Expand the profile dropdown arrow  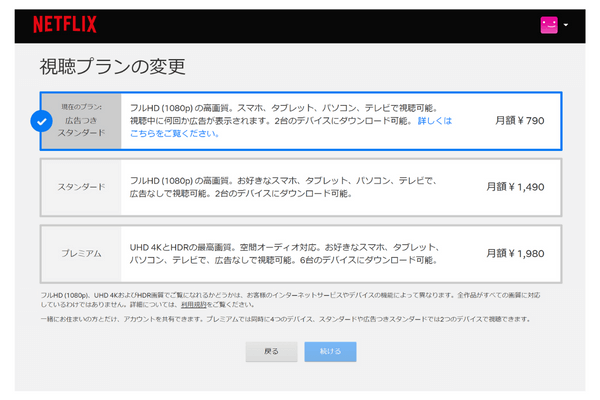(566, 25)
